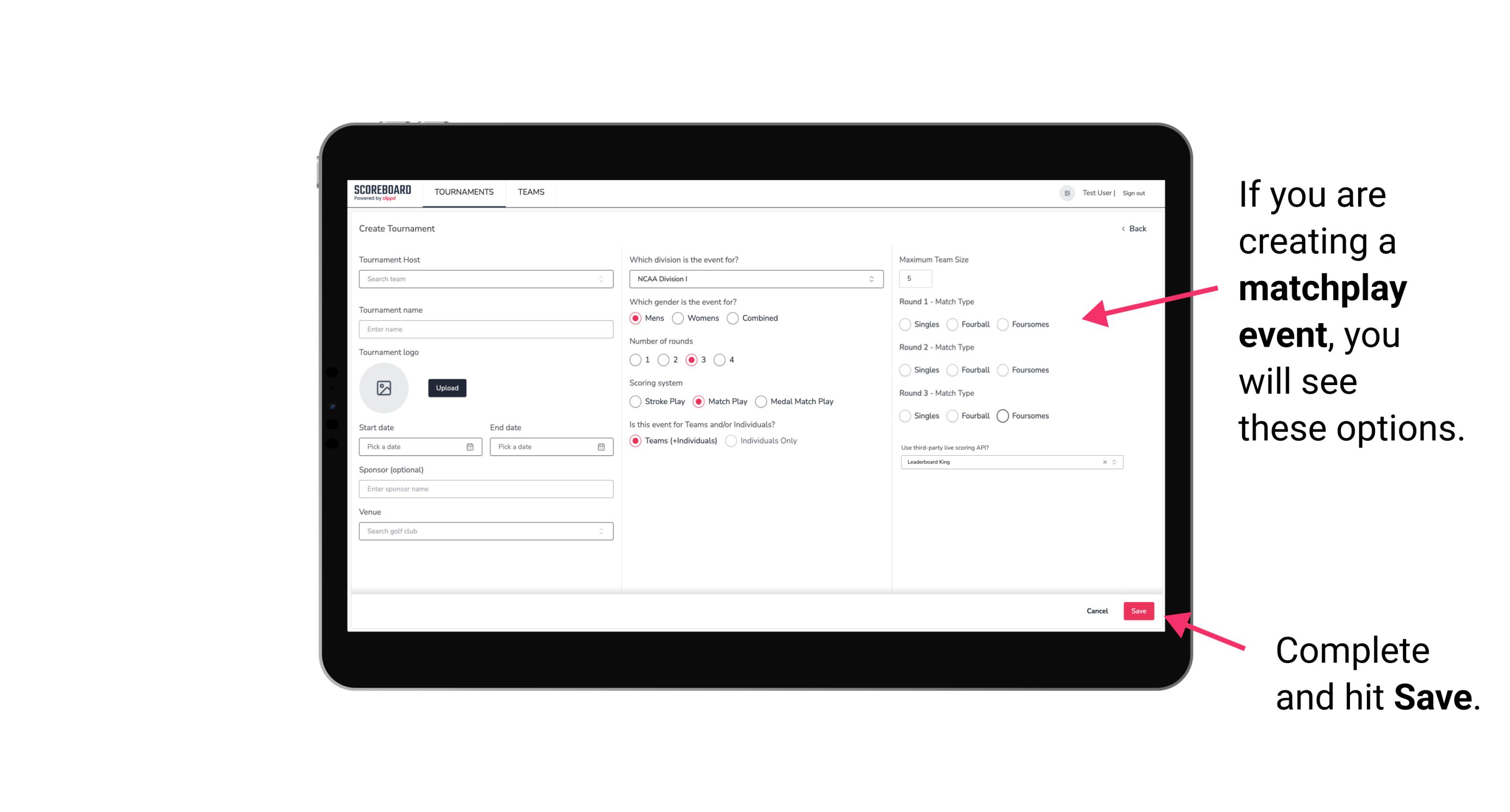Switch to the TOURNAMENTS tab
This screenshot has width=1510, height=812.
pyautogui.click(x=464, y=192)
